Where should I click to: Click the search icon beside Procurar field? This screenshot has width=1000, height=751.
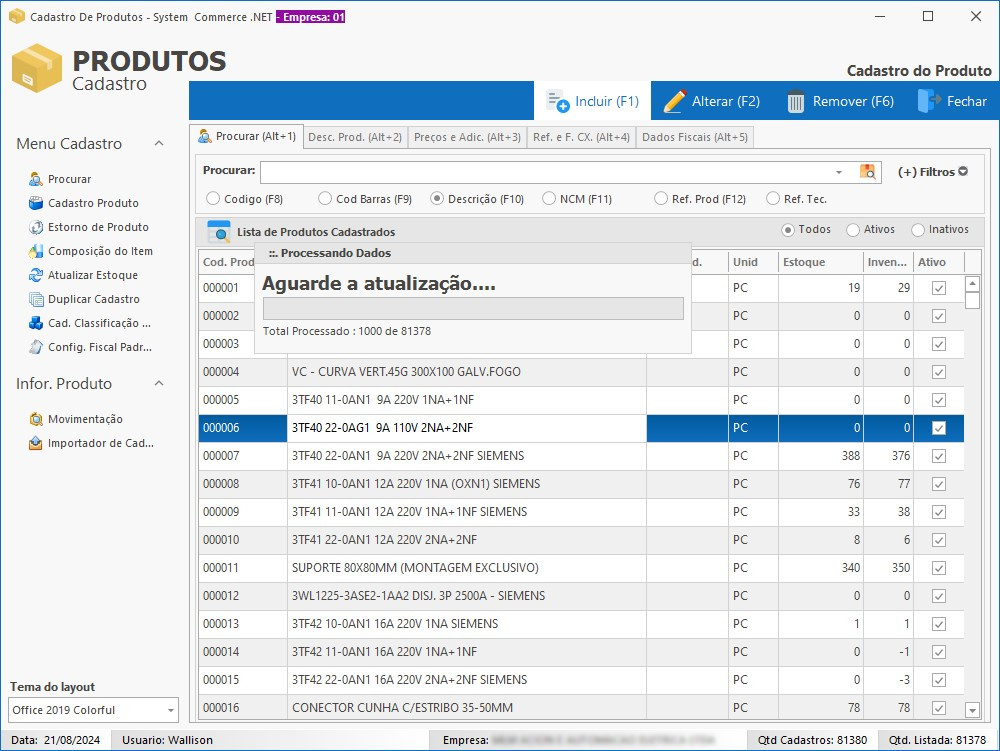click(867, 171)
